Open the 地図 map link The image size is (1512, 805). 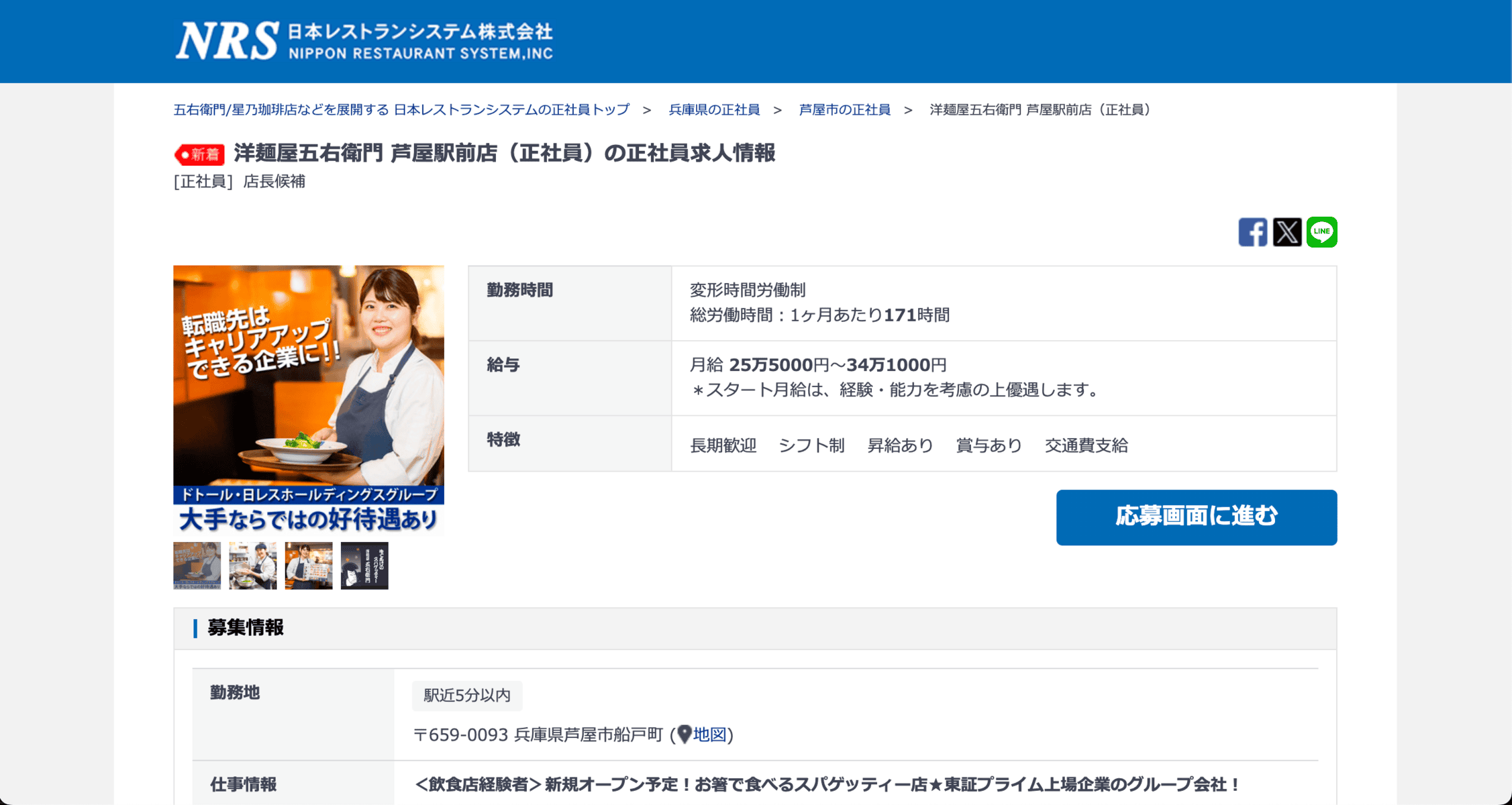(709, 735)
